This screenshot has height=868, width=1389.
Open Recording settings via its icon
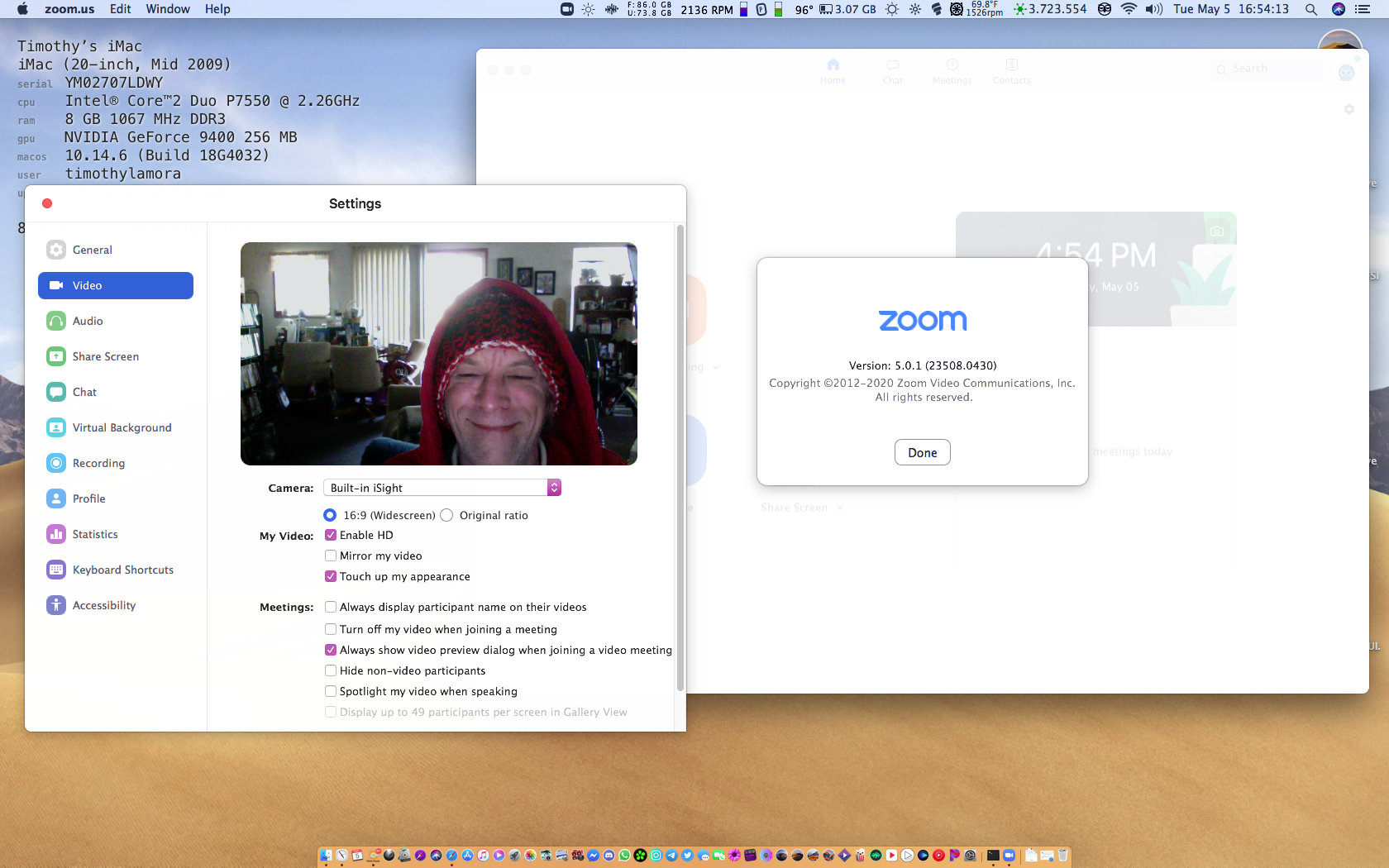coord(56,463)
